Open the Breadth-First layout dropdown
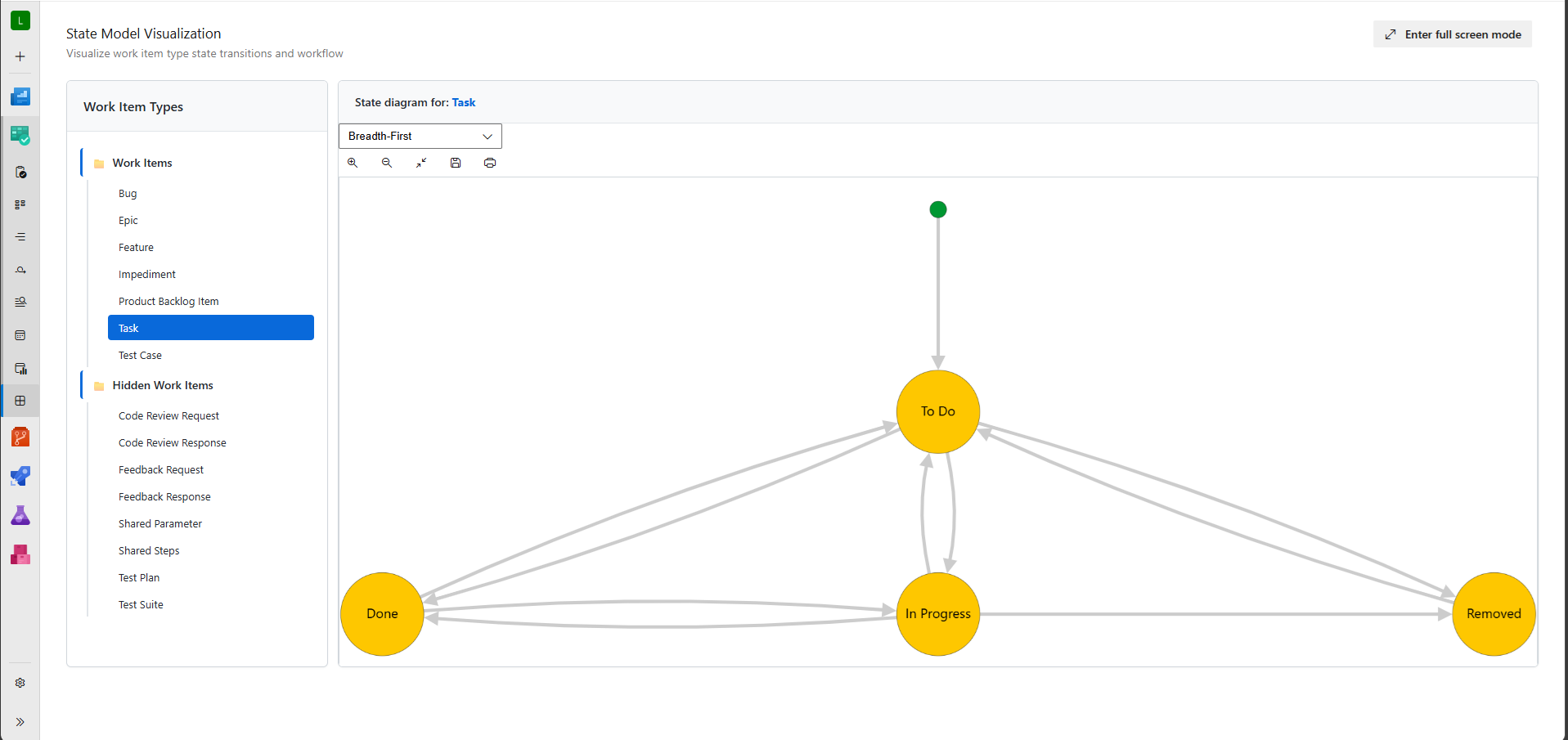 pyautogui.click(x=420, y=137)
